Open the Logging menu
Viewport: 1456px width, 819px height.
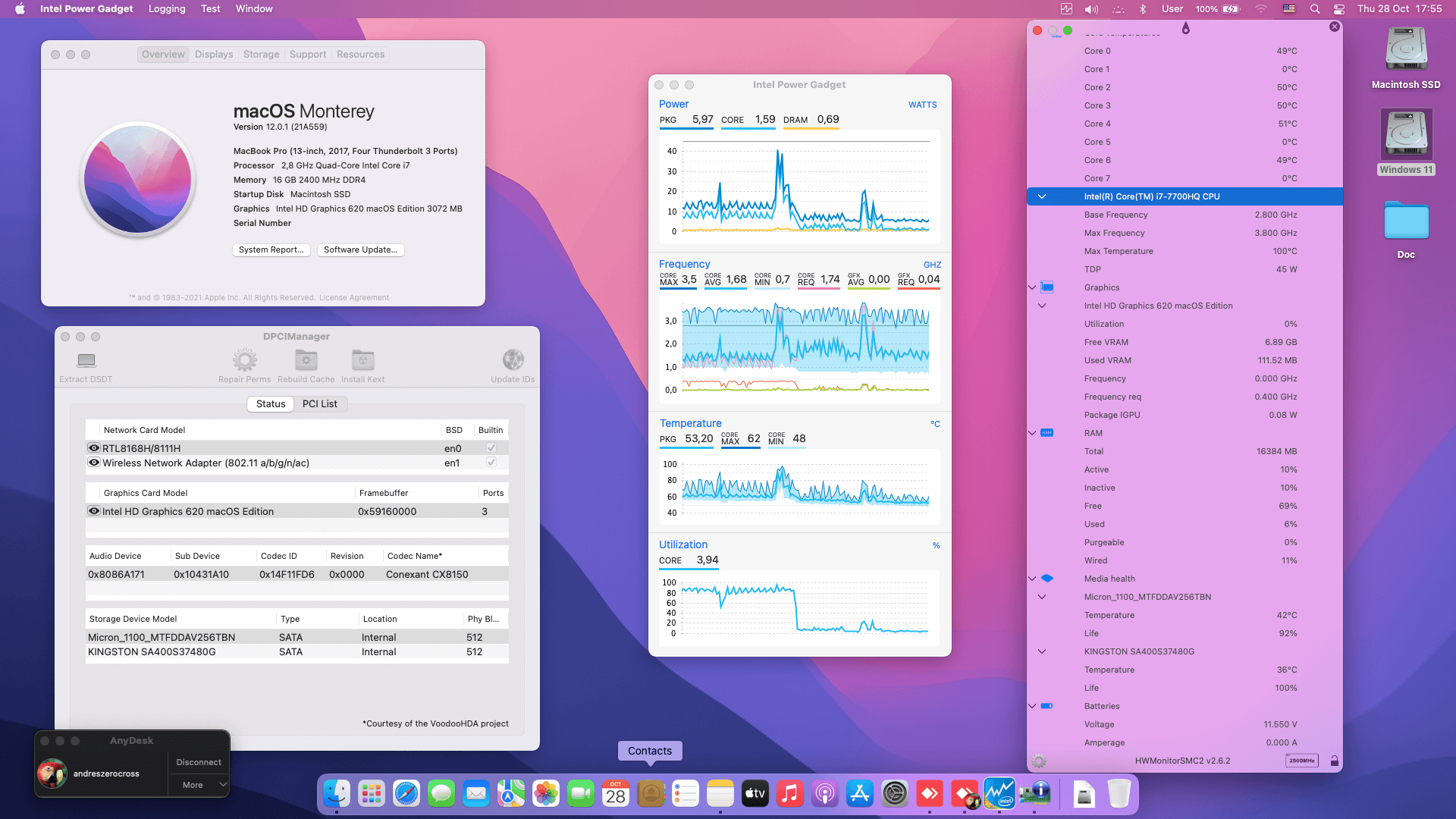click(x=167, y=9)
